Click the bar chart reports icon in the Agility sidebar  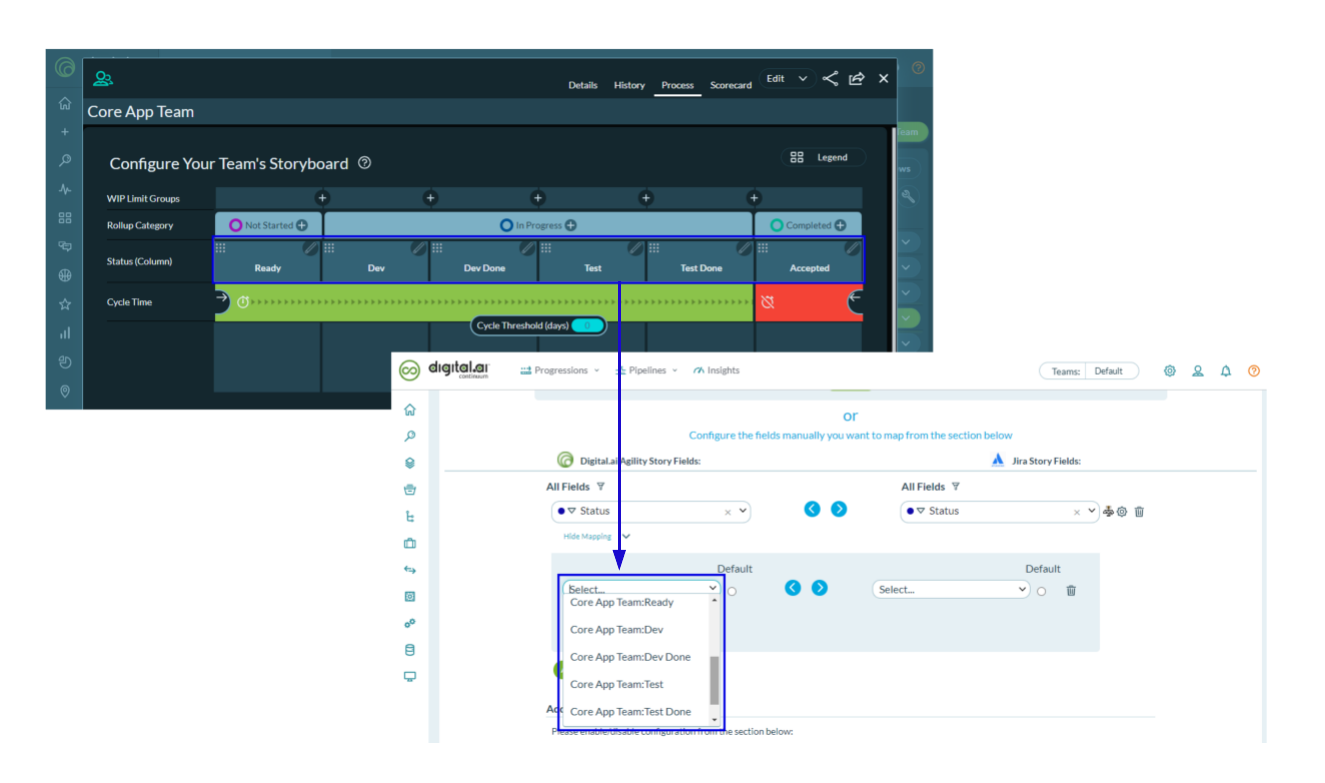click(x=65, y=333)
